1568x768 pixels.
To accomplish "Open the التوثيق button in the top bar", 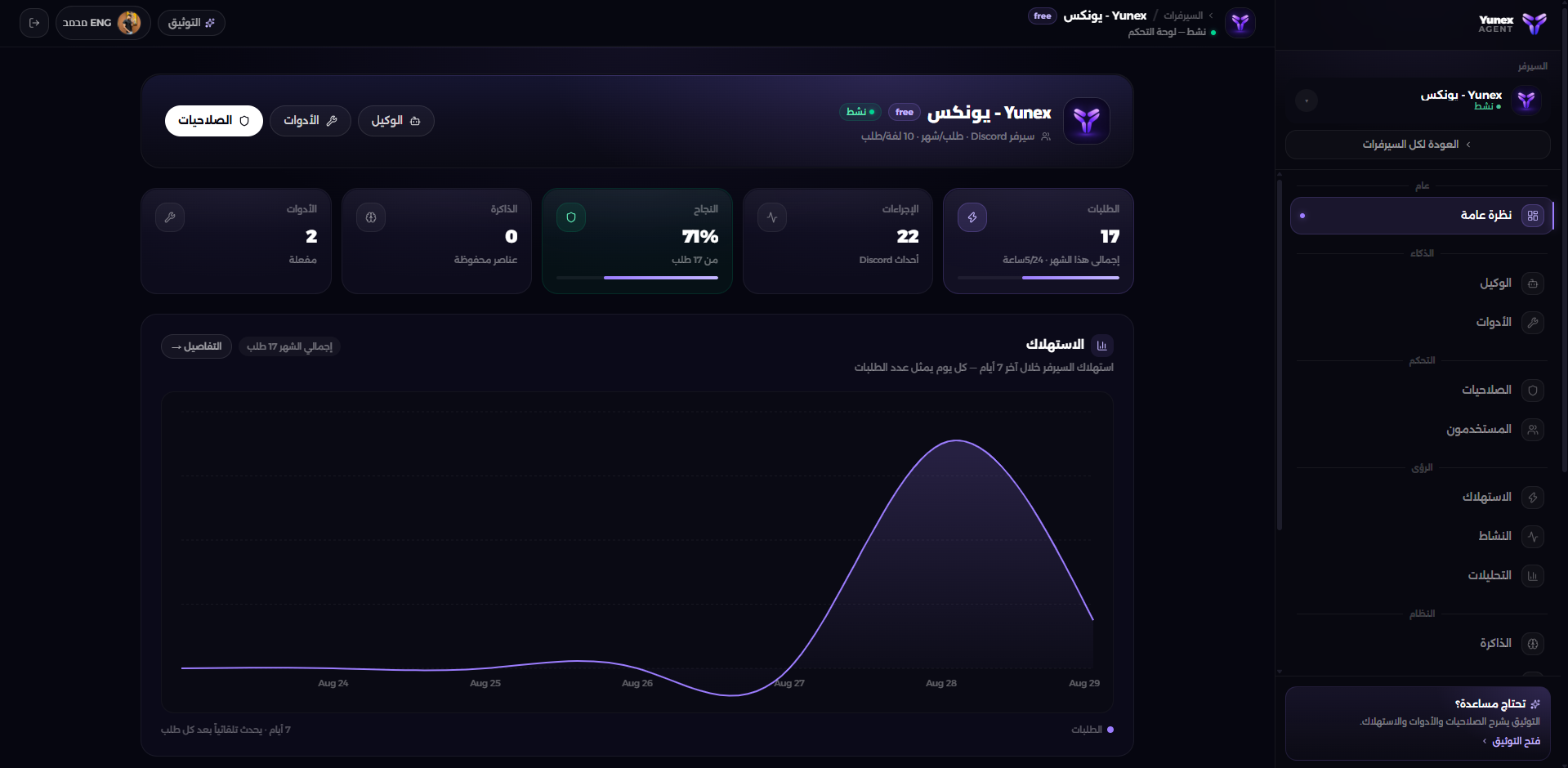I will [x=191, y=23].
